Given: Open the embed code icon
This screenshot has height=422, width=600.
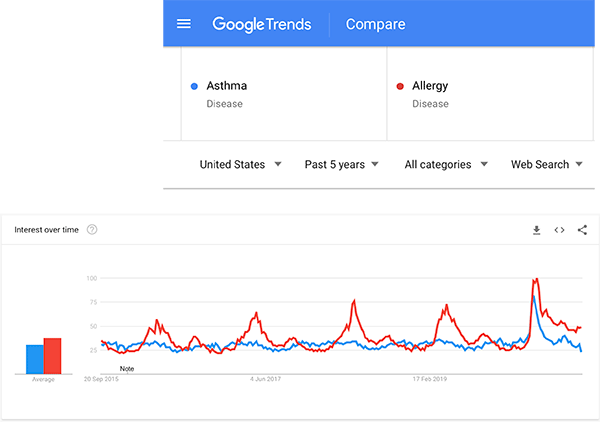Looking at the screenshot, I should coord(559,230).
